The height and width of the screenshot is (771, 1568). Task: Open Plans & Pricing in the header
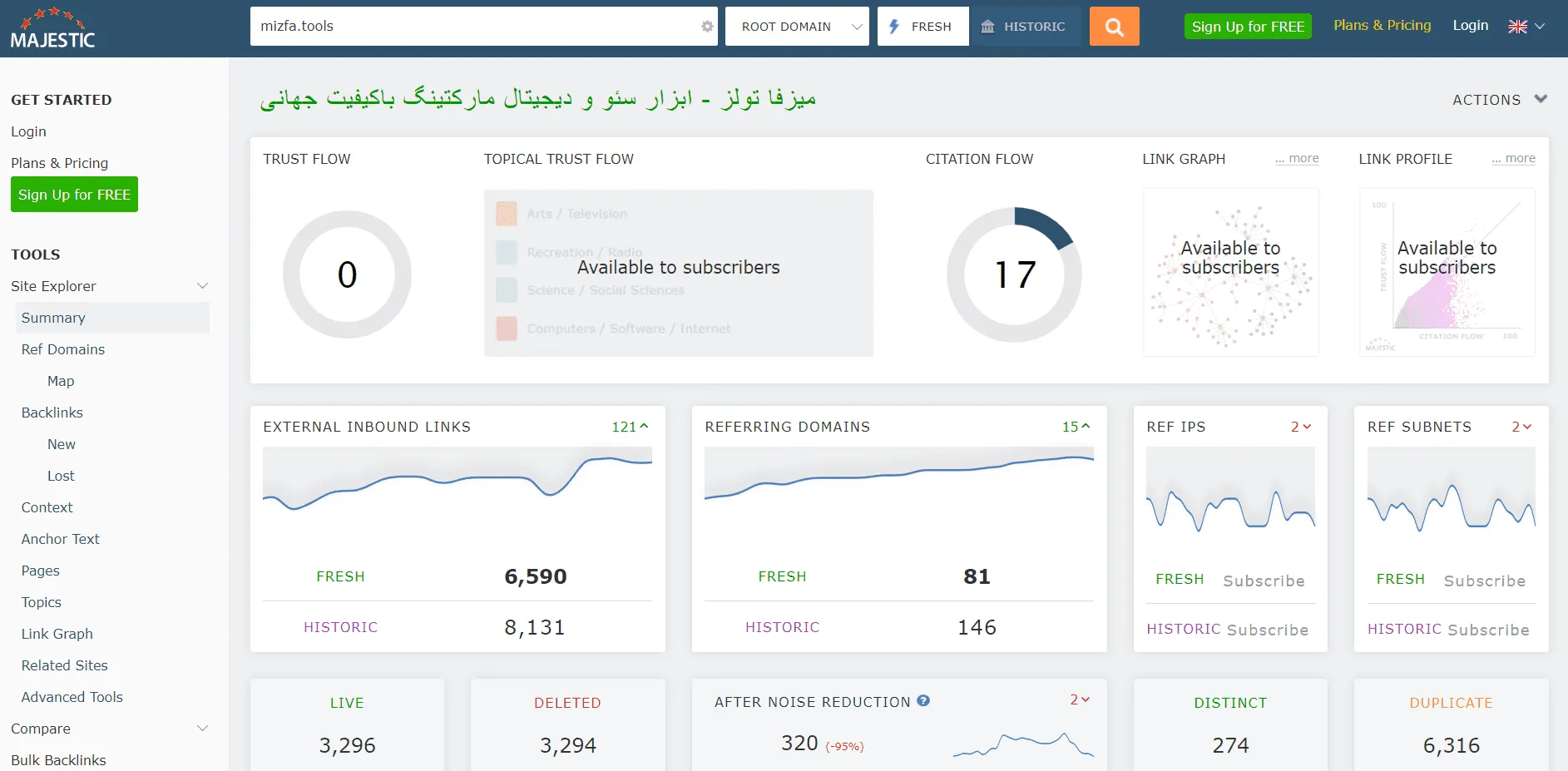click(1383, 25)
